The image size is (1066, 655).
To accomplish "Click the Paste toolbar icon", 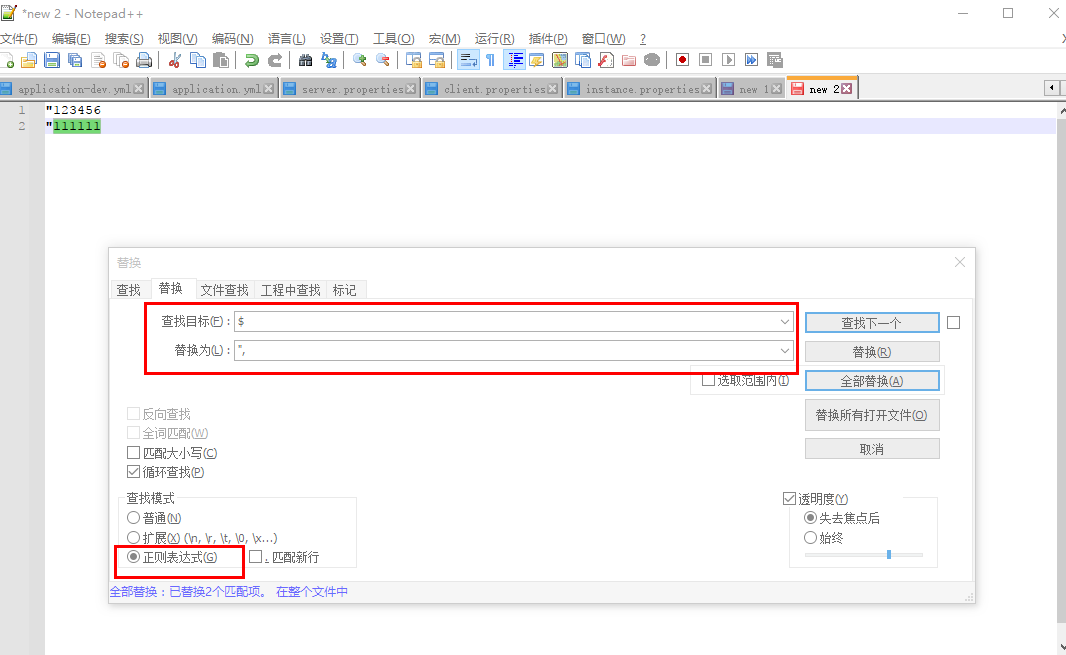I will tap(221, 61).
